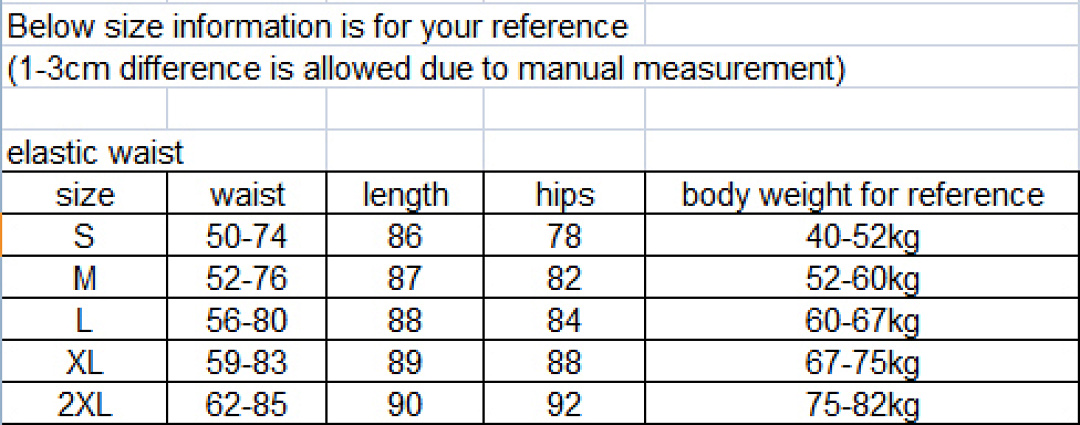The width and height of the screenshot is (1080, 425).
Task: Select 'body weight for reference' header cell
Action: click(862, 195)
